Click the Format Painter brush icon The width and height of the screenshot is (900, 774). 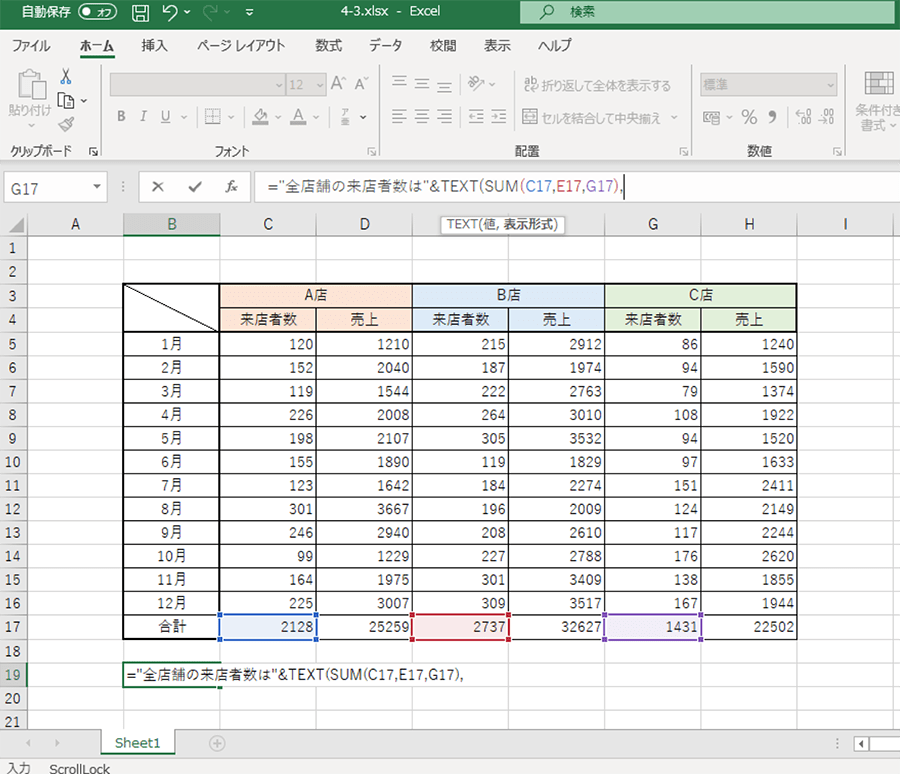[x=66, y=124]
